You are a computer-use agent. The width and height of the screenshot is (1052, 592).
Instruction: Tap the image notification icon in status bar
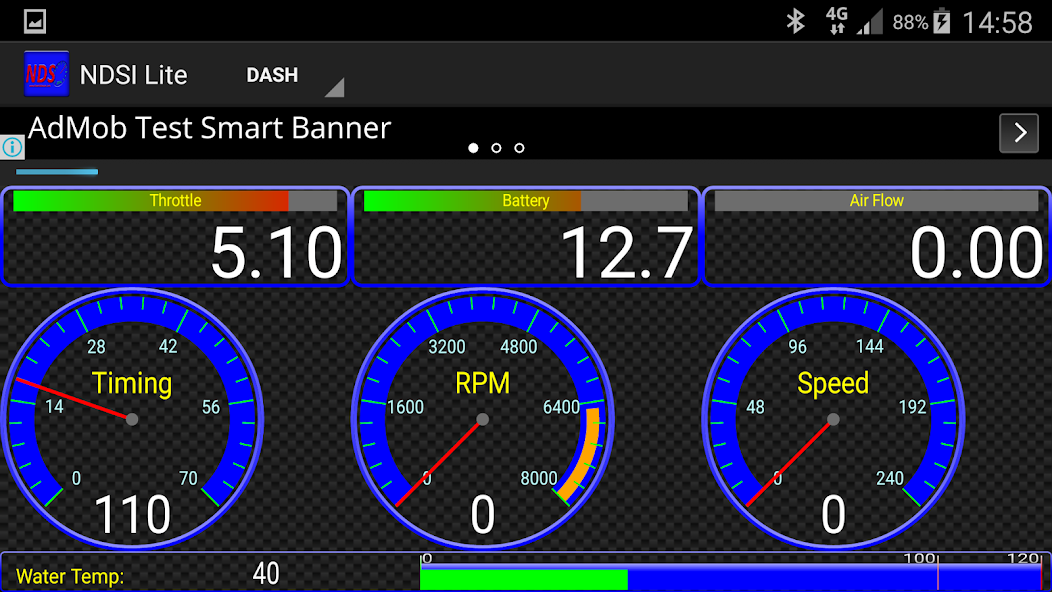tap(34, 21)
